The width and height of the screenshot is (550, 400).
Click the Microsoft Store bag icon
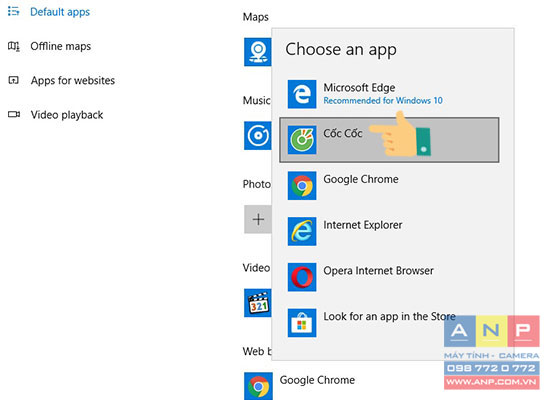click(x=302, y=323)
